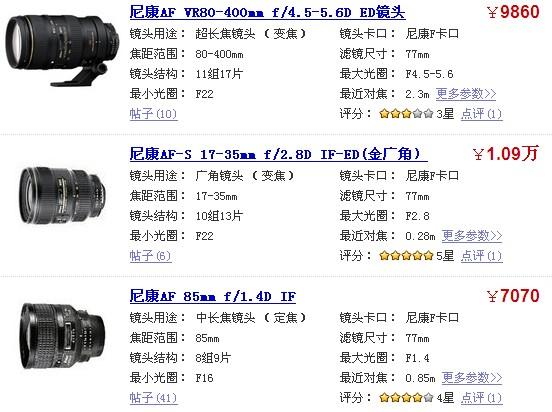Click 点评(1) next to the 3星 rating
The width and height of the screenshot is (552, 412).
482,114
